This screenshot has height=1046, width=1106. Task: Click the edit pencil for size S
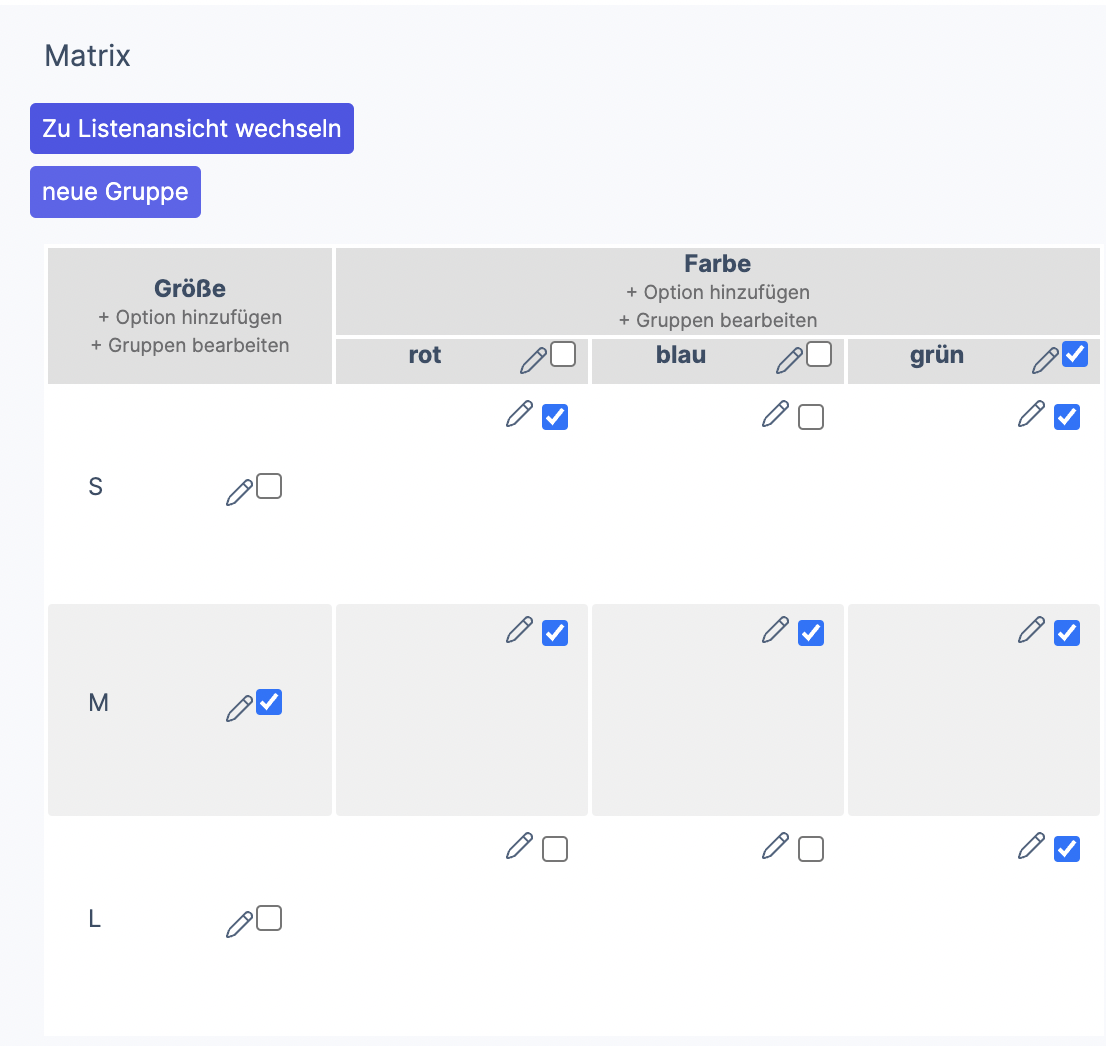coord(239,492)
